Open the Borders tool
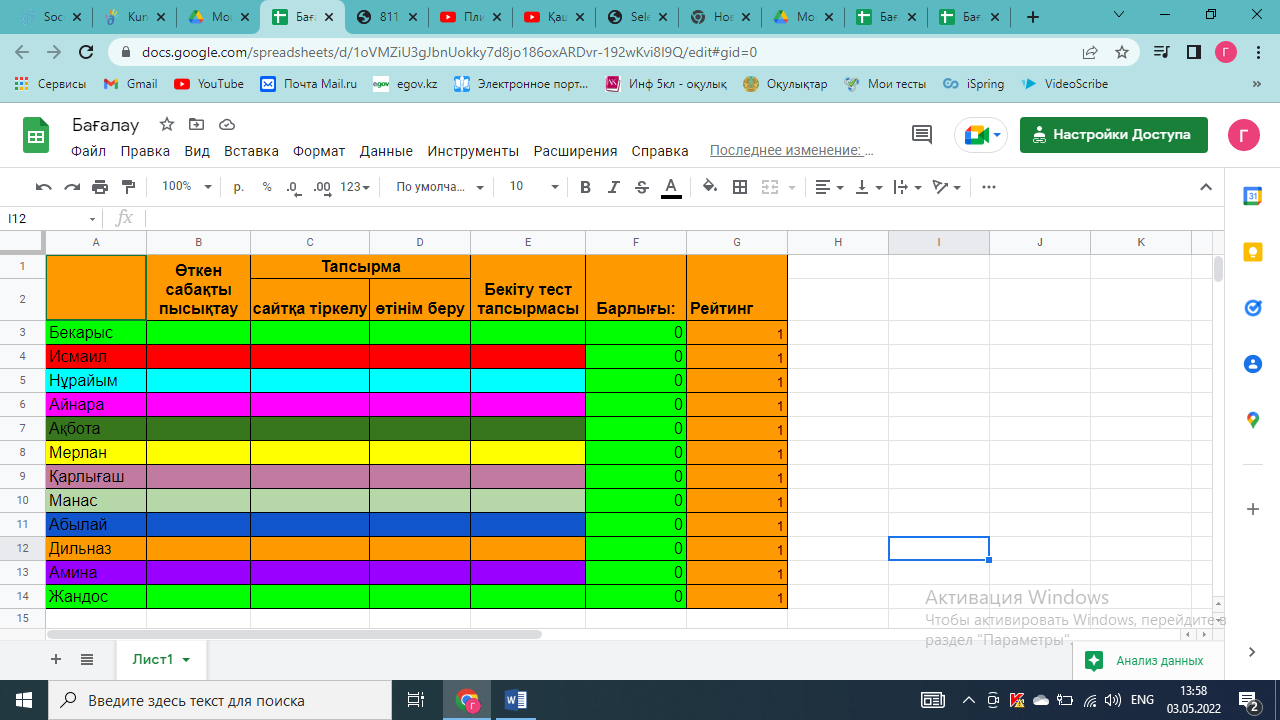The height and width of the screenshot is (720, 1280). (740, 187)
